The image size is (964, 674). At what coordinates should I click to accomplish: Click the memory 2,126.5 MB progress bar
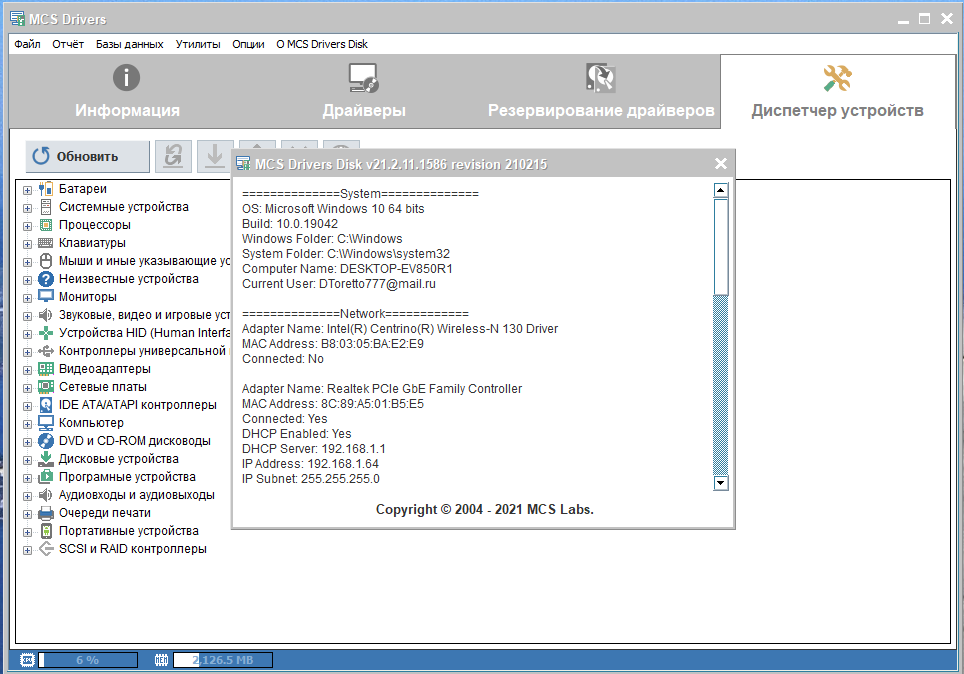[x=223, y=660]
